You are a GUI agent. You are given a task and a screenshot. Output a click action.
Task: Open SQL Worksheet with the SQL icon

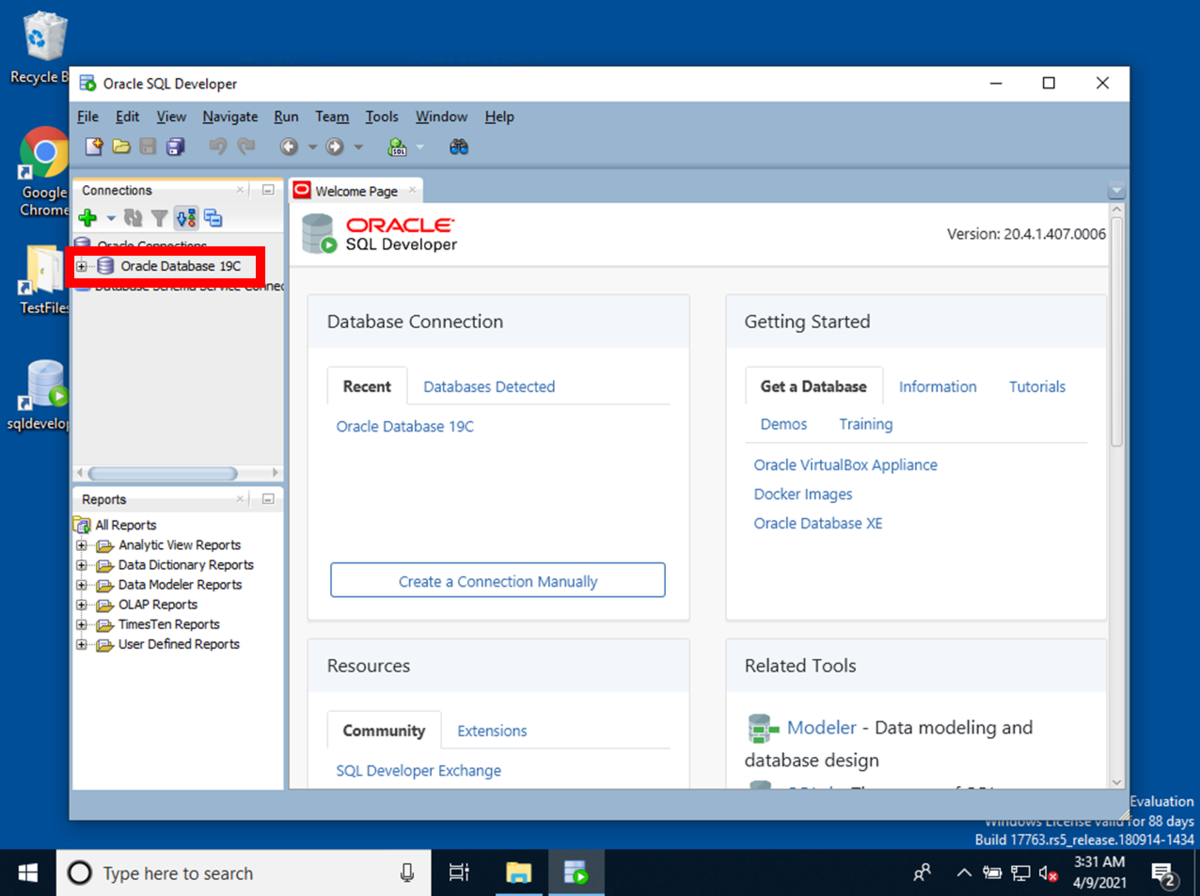pos(397,147)
